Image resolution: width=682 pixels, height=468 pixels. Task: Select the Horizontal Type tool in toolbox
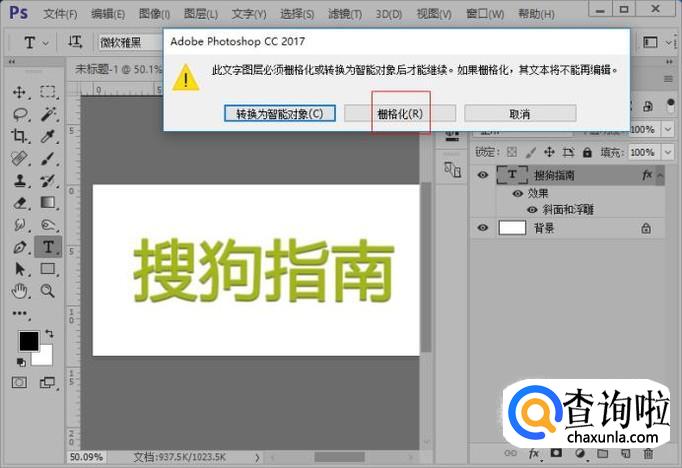(48, 247)
